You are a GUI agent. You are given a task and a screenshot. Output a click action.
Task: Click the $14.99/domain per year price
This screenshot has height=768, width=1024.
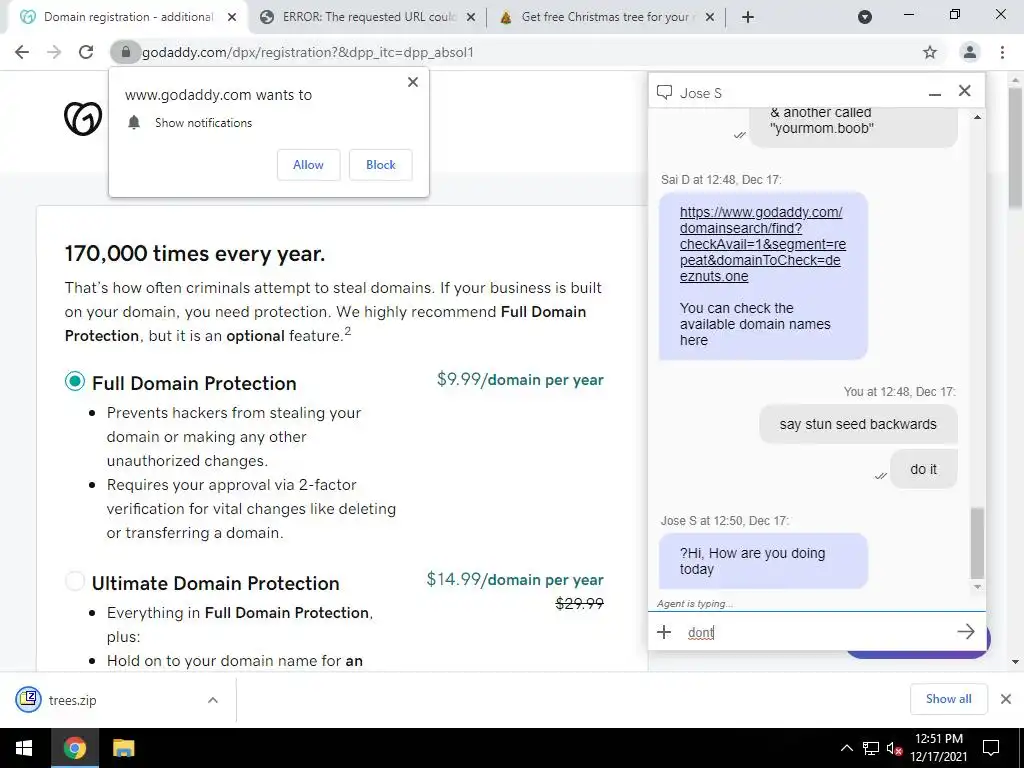(x=515, y=579)
